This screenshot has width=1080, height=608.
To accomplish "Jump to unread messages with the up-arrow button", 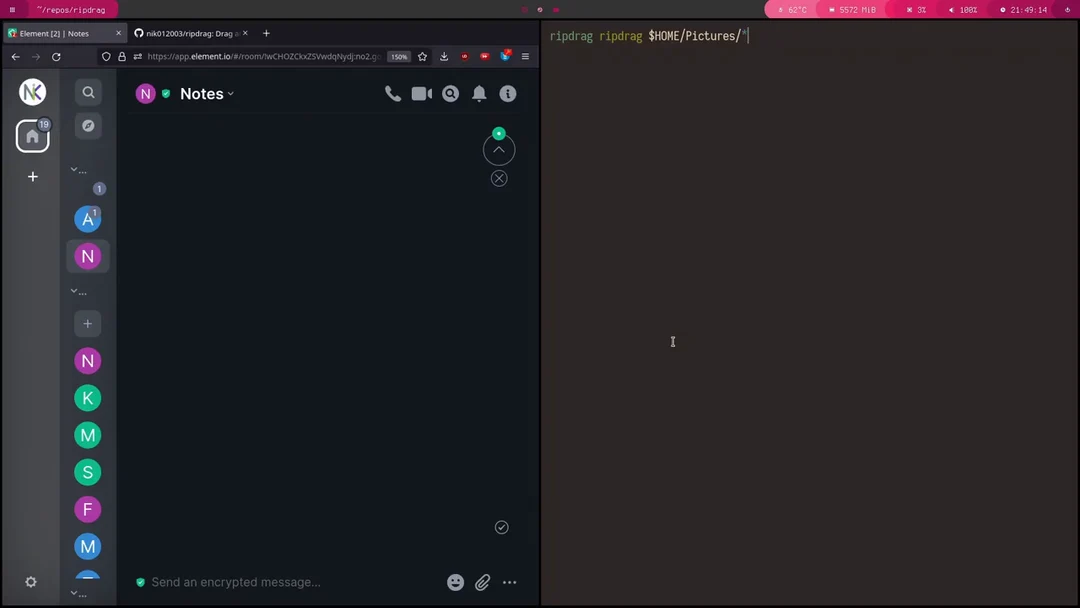I will tap(498, 149).
